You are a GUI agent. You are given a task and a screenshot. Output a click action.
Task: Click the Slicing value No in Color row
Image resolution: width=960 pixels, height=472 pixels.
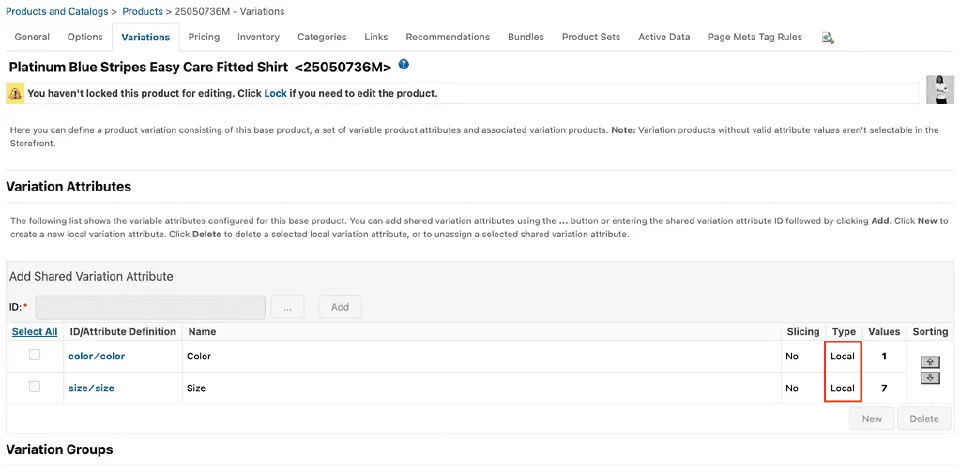[792, 356]
